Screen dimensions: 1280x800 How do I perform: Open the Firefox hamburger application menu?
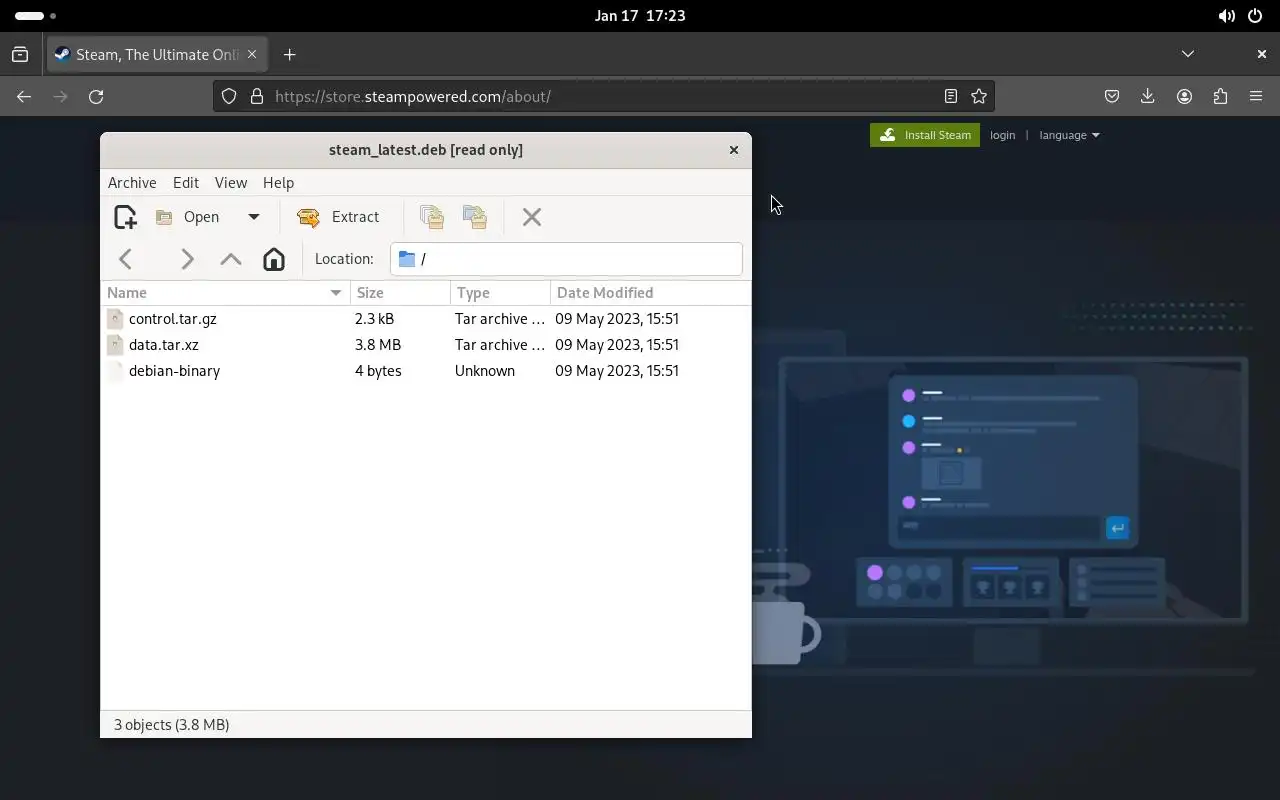click(1256, 96)
